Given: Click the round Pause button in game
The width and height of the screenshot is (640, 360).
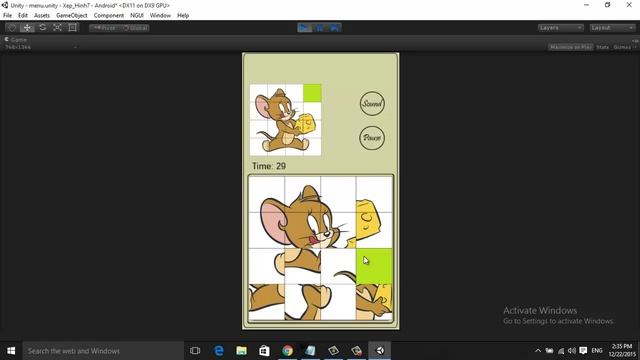Looking at the screenshot, I should coord(372,138).
